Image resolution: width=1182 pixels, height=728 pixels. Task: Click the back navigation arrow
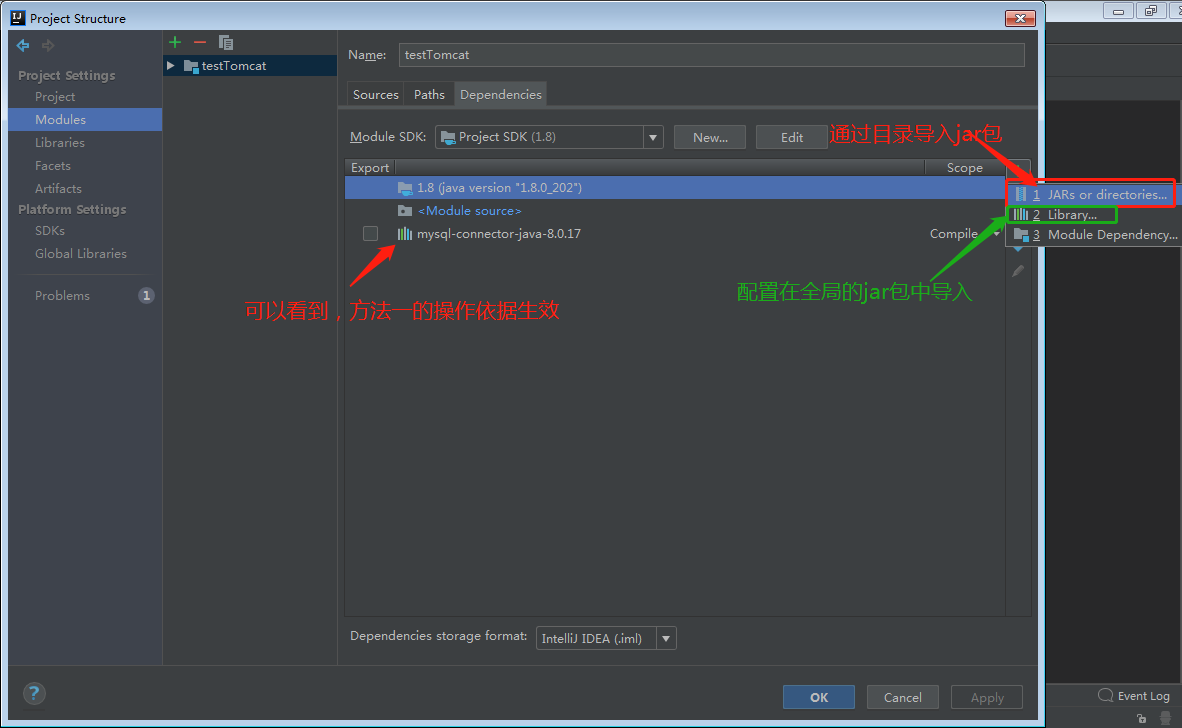(x=23, y=45)
